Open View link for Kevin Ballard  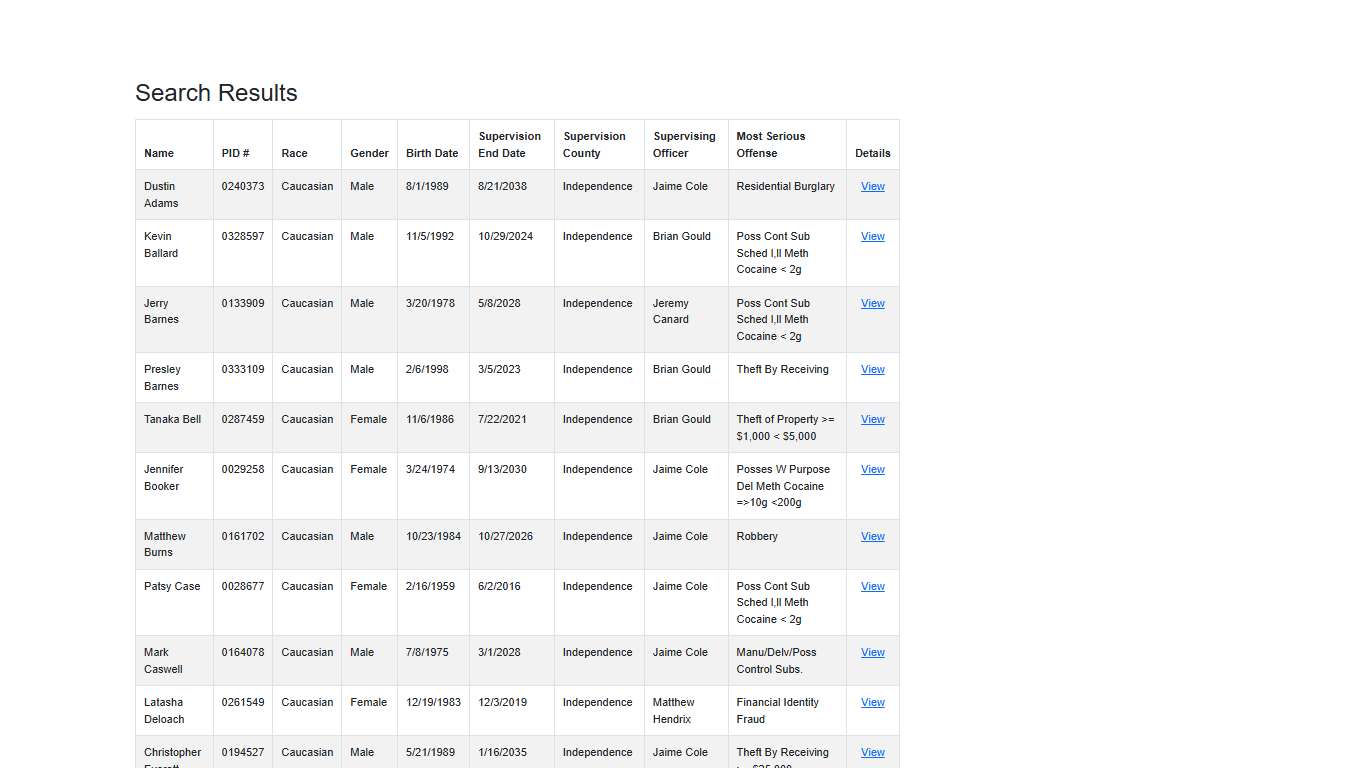pos(872,237)
